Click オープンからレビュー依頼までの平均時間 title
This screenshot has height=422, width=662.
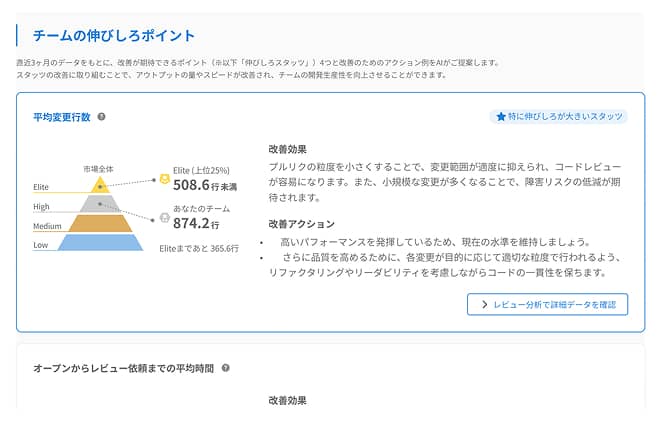(124, 368)
